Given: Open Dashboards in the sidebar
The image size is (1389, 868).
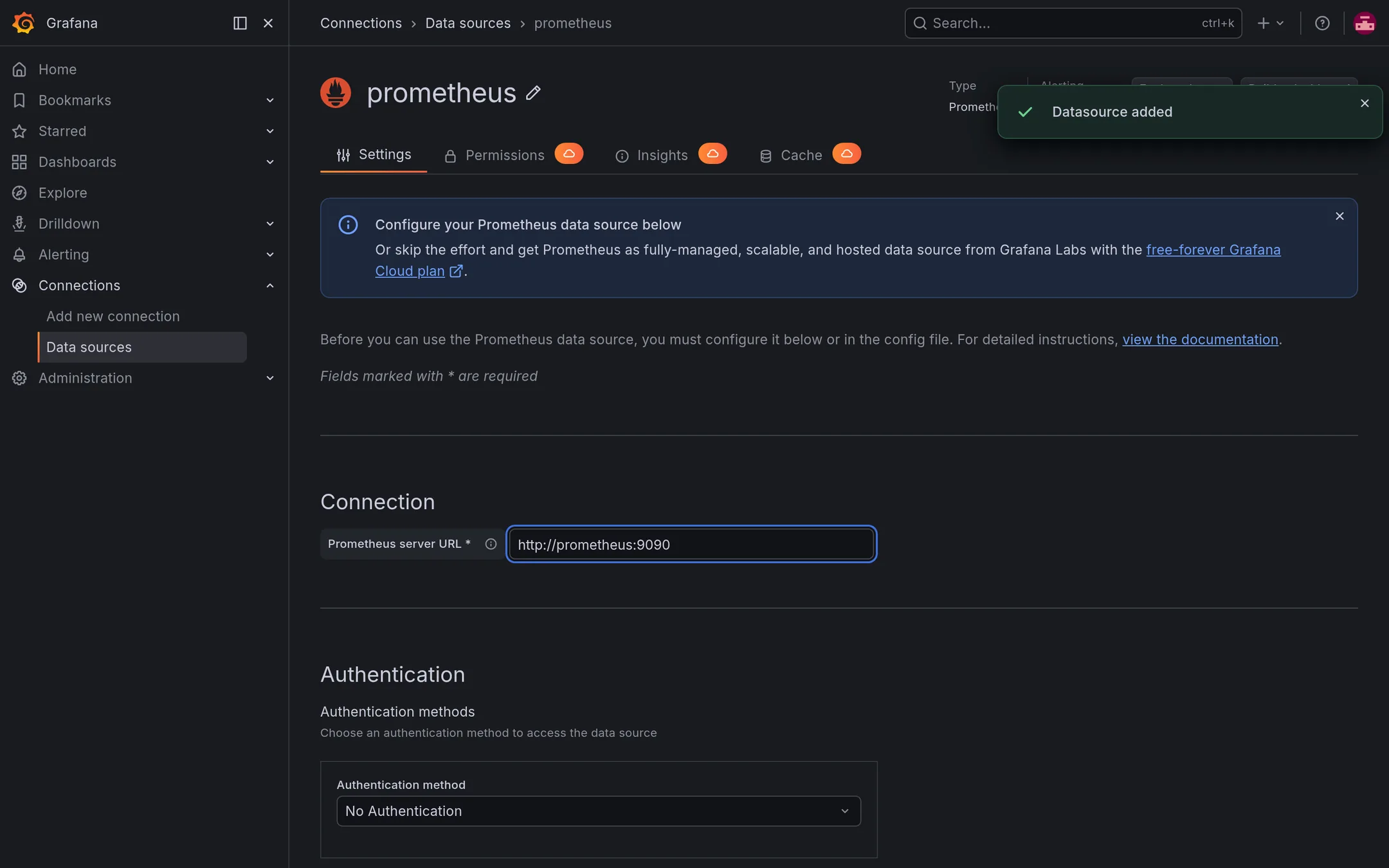Looking at the screenshot, I should [x=77, y=162].
